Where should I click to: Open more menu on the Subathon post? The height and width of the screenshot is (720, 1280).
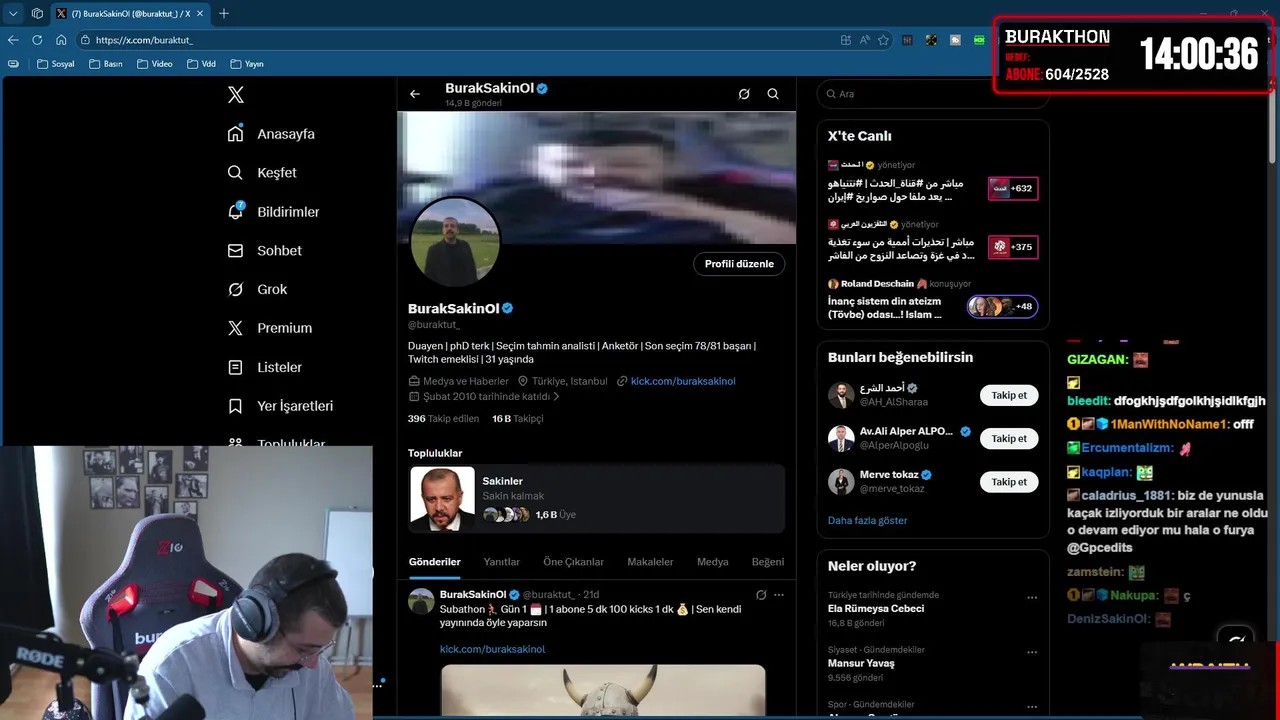779,595
